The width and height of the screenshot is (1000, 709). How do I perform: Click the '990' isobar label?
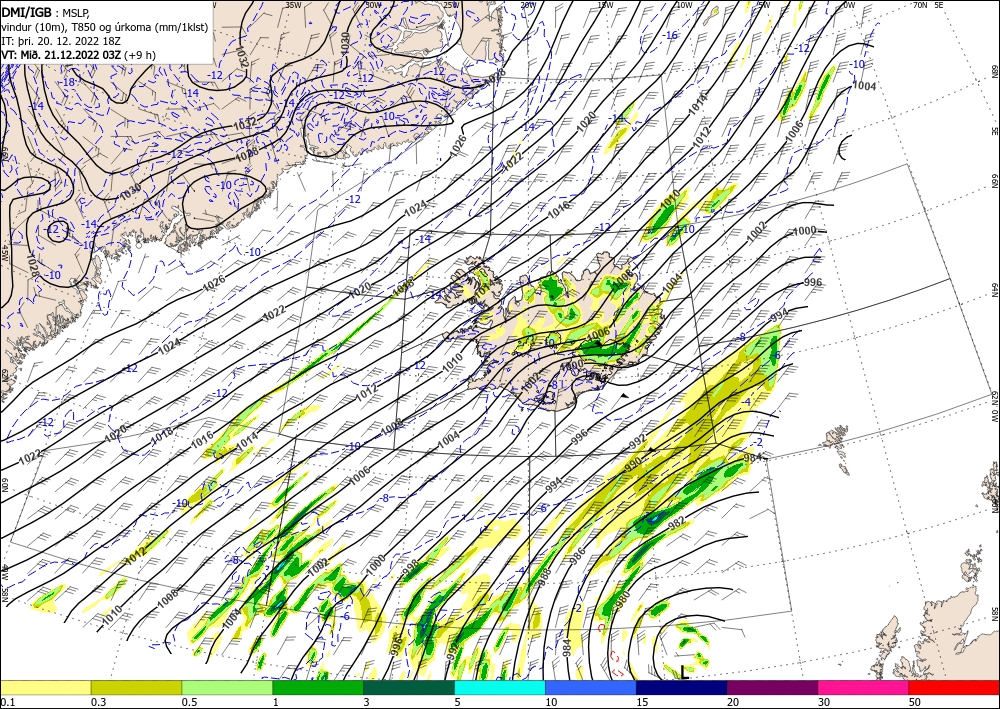coord(633,464)
